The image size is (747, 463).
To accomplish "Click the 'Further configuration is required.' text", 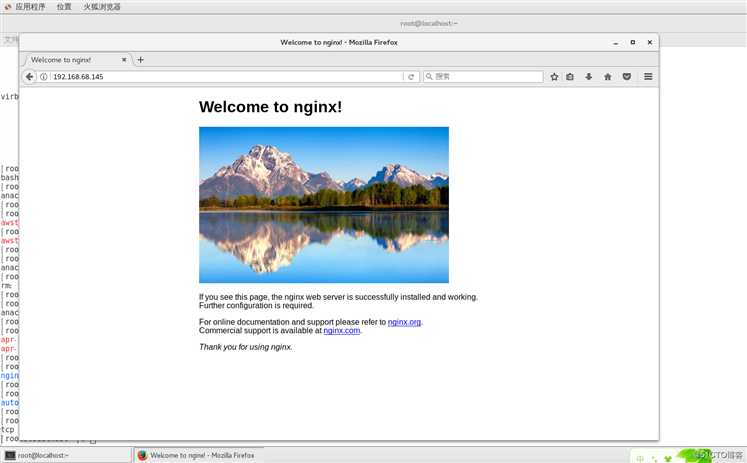I will pyautogui.click(x=256, y=305).
